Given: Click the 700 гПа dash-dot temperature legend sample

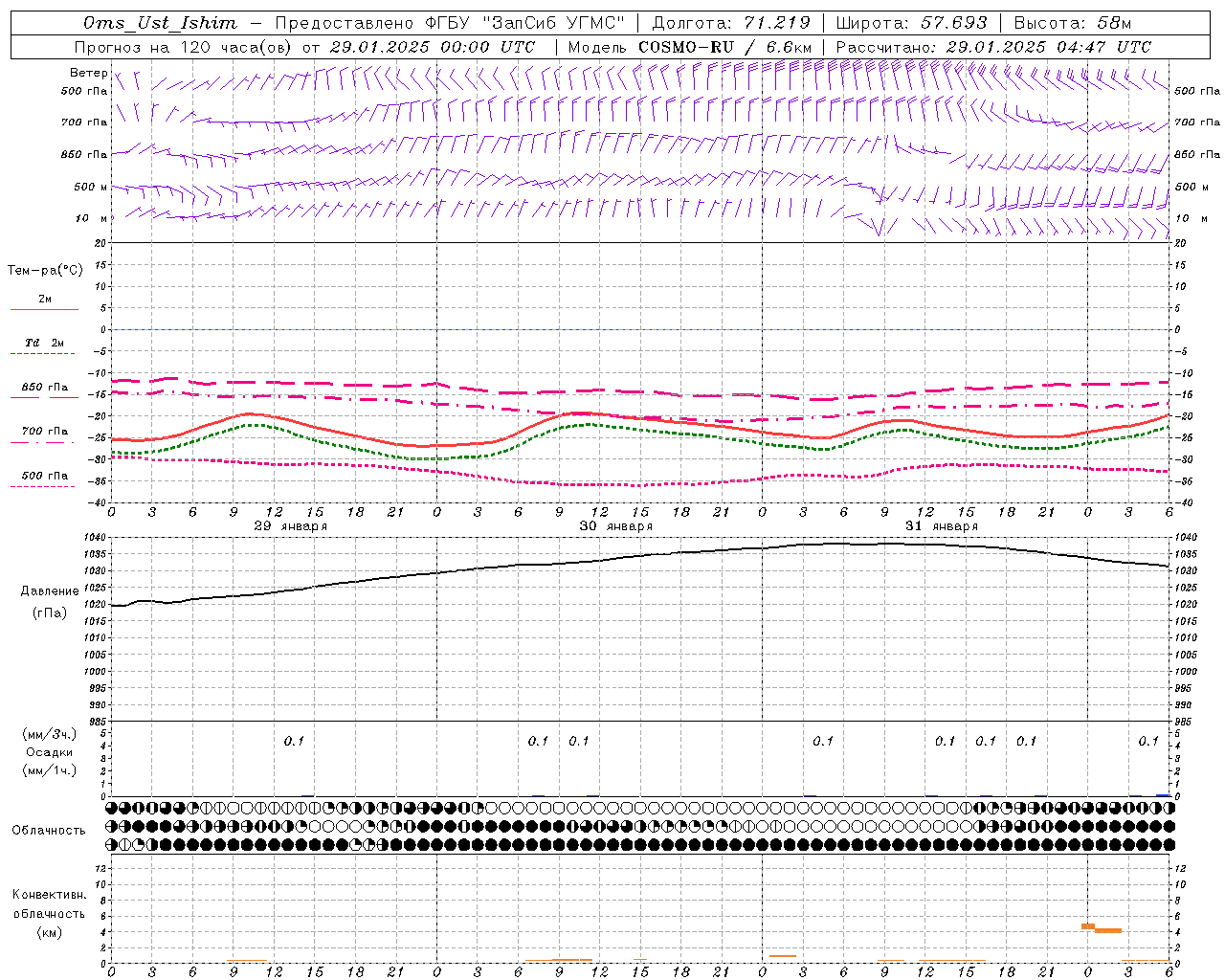Looking at the screenshot, I should [42, 442].
